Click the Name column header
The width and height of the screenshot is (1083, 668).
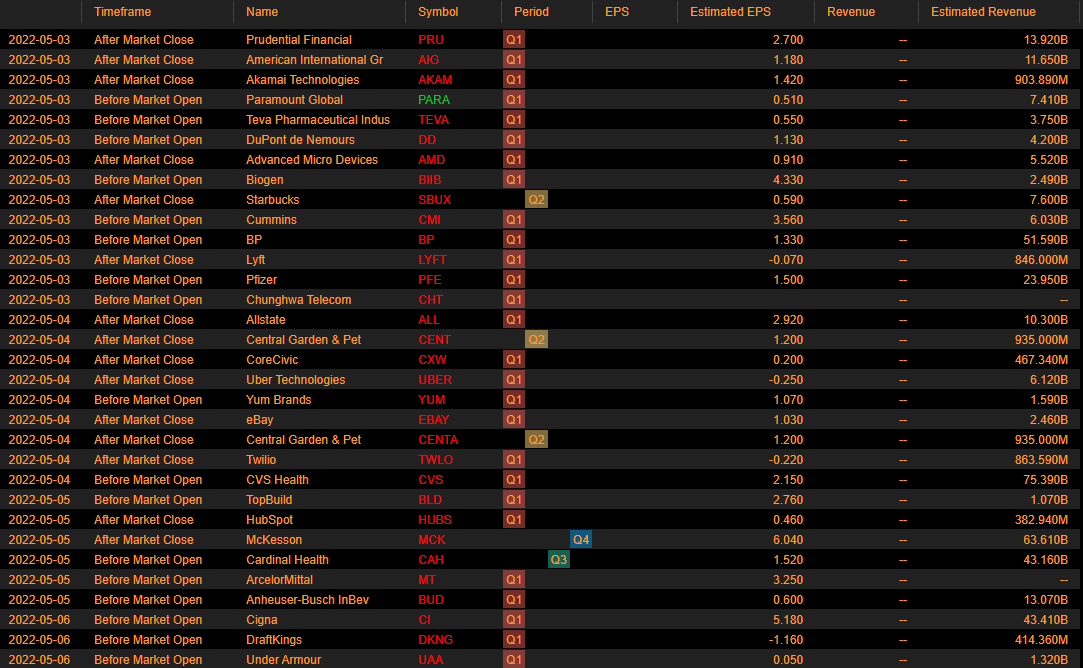click(x=262, y=12)
